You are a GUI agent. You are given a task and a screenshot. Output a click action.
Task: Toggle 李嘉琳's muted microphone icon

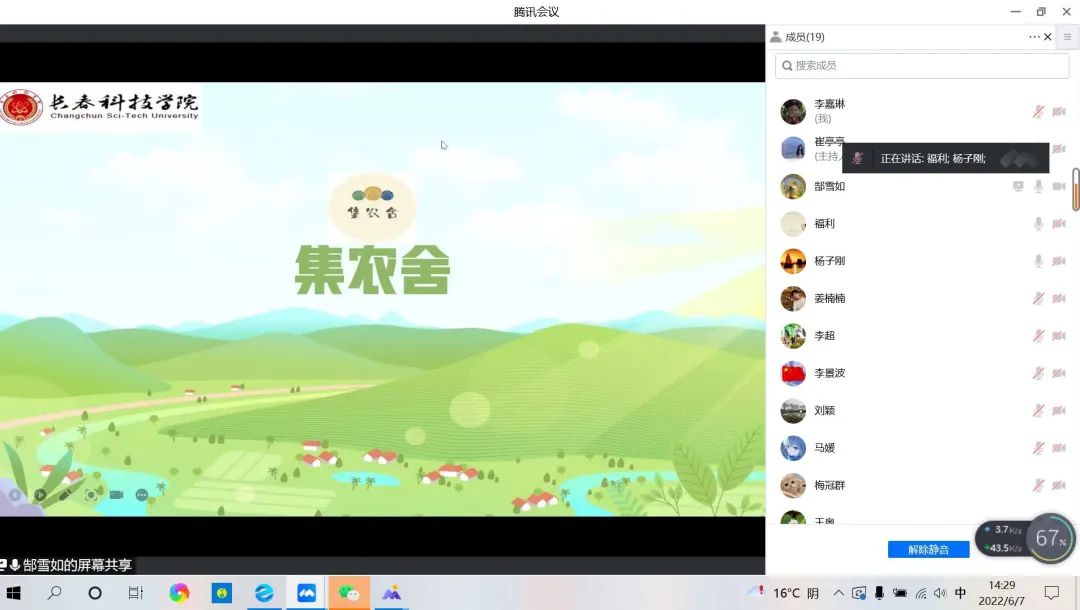tap(1039, 111)
